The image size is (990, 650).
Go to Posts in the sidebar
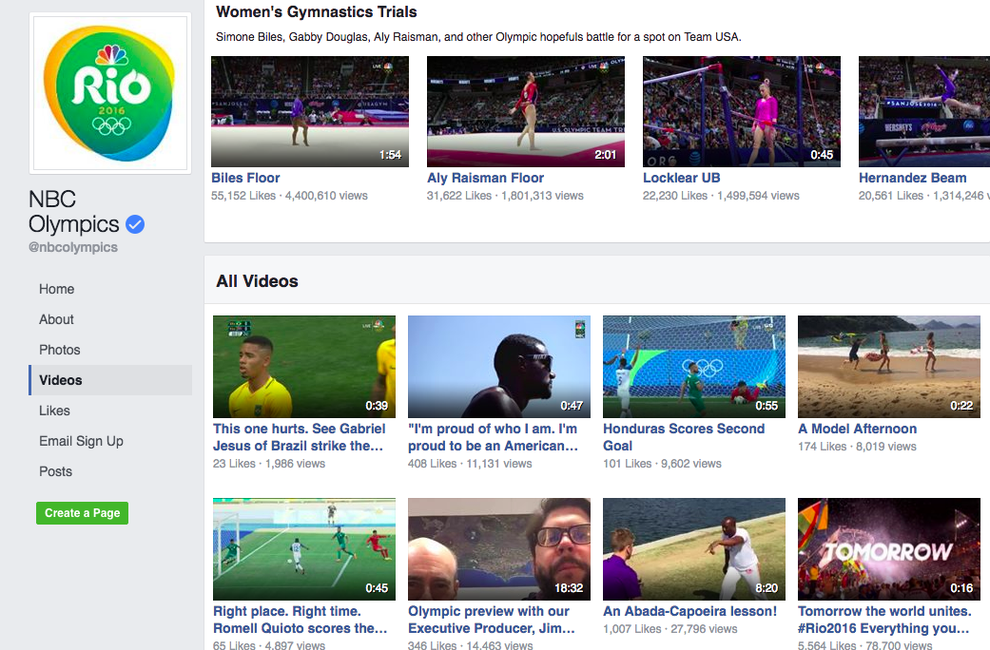tap(56, 471)
